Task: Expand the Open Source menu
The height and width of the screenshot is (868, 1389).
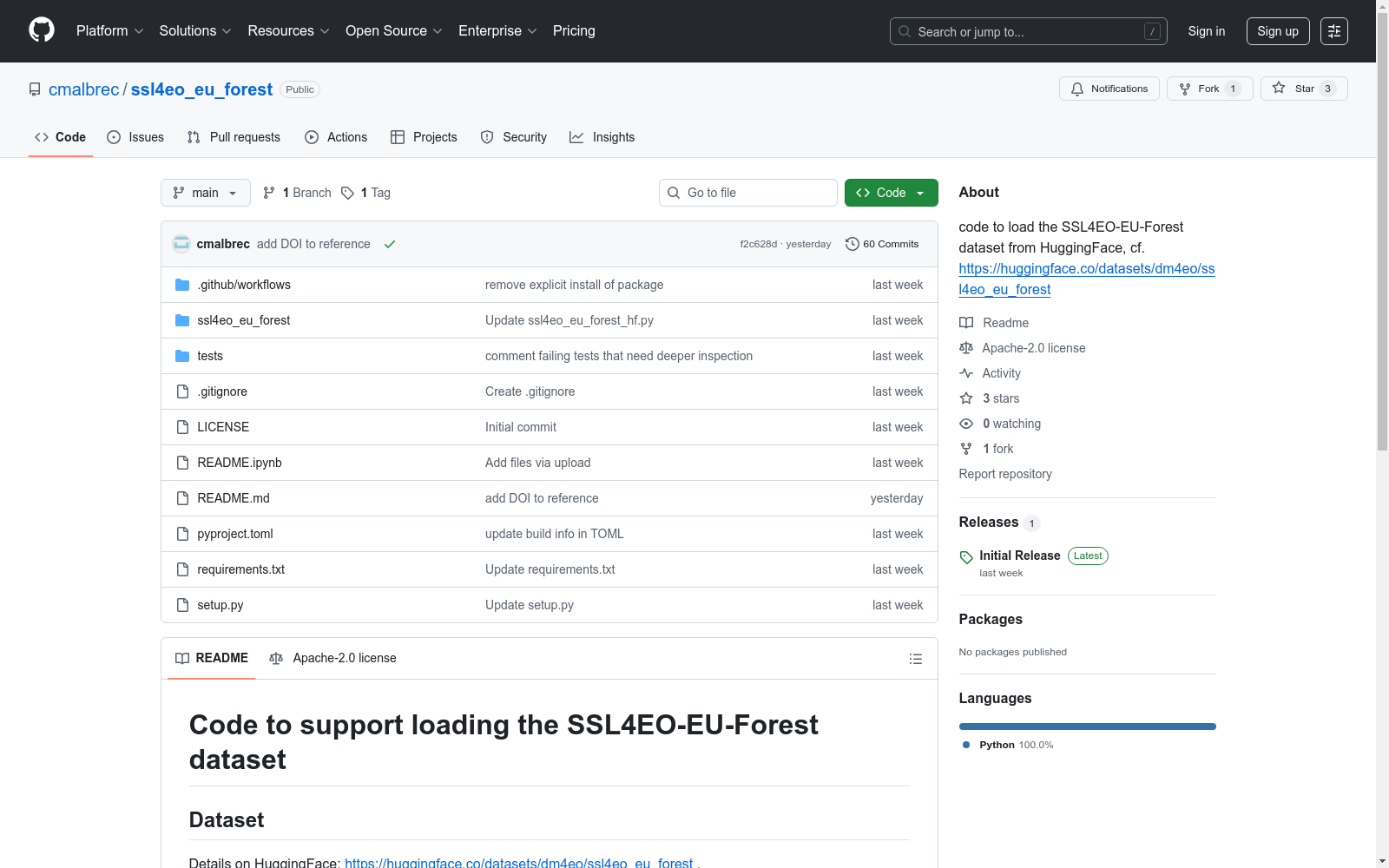Action: [394, 31]
